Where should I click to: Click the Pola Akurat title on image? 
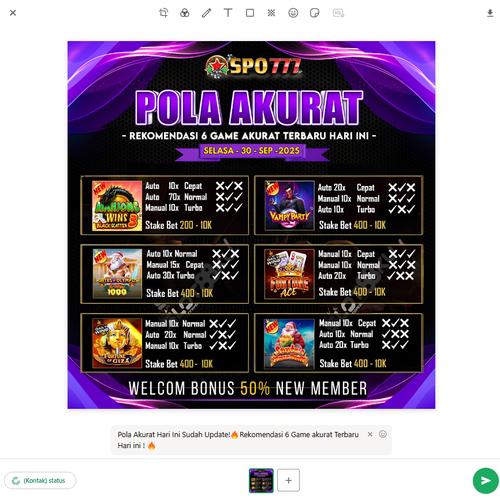pyautogui.click(x=249, y=108)
